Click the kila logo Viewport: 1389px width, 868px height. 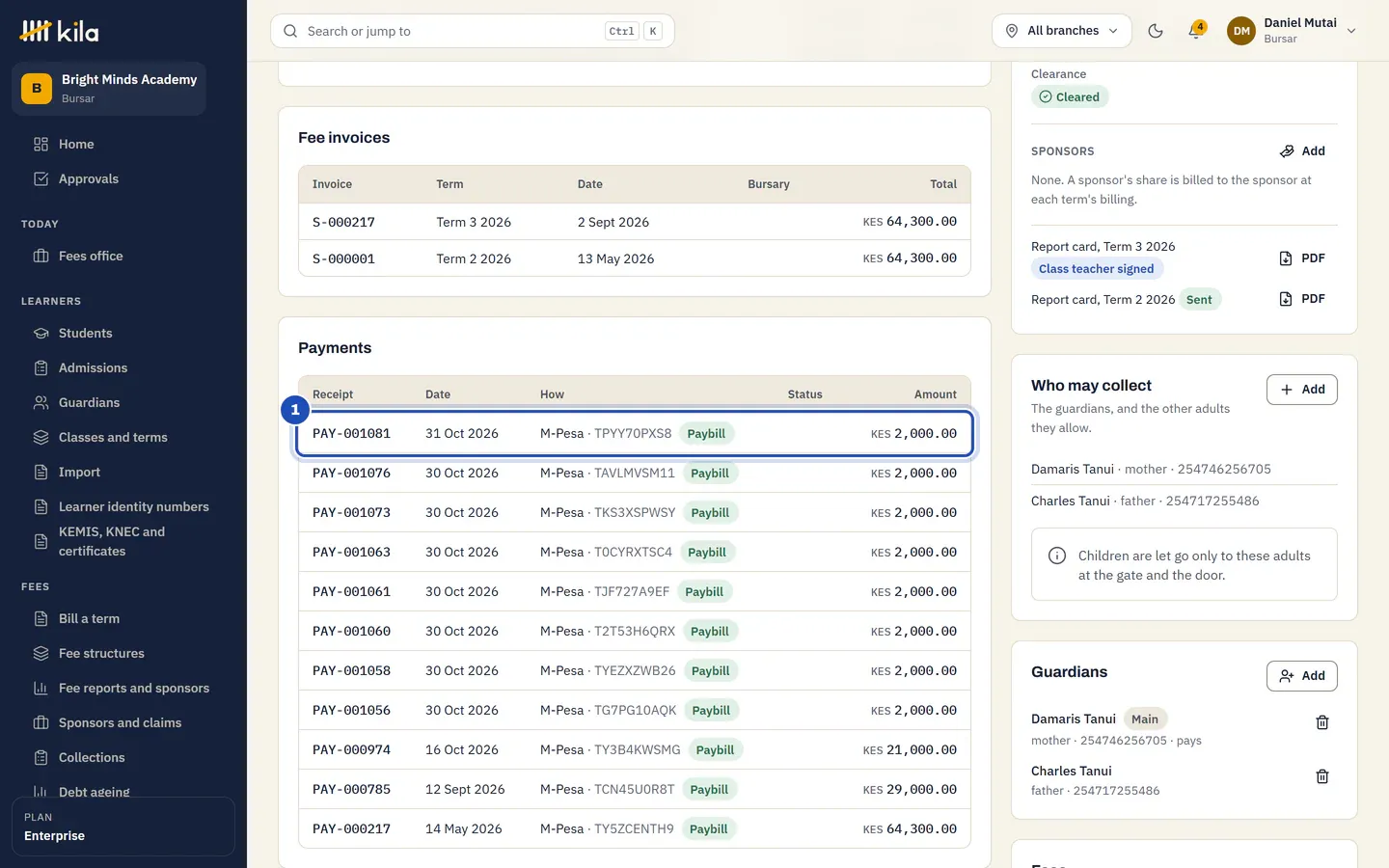click(59, 31)
